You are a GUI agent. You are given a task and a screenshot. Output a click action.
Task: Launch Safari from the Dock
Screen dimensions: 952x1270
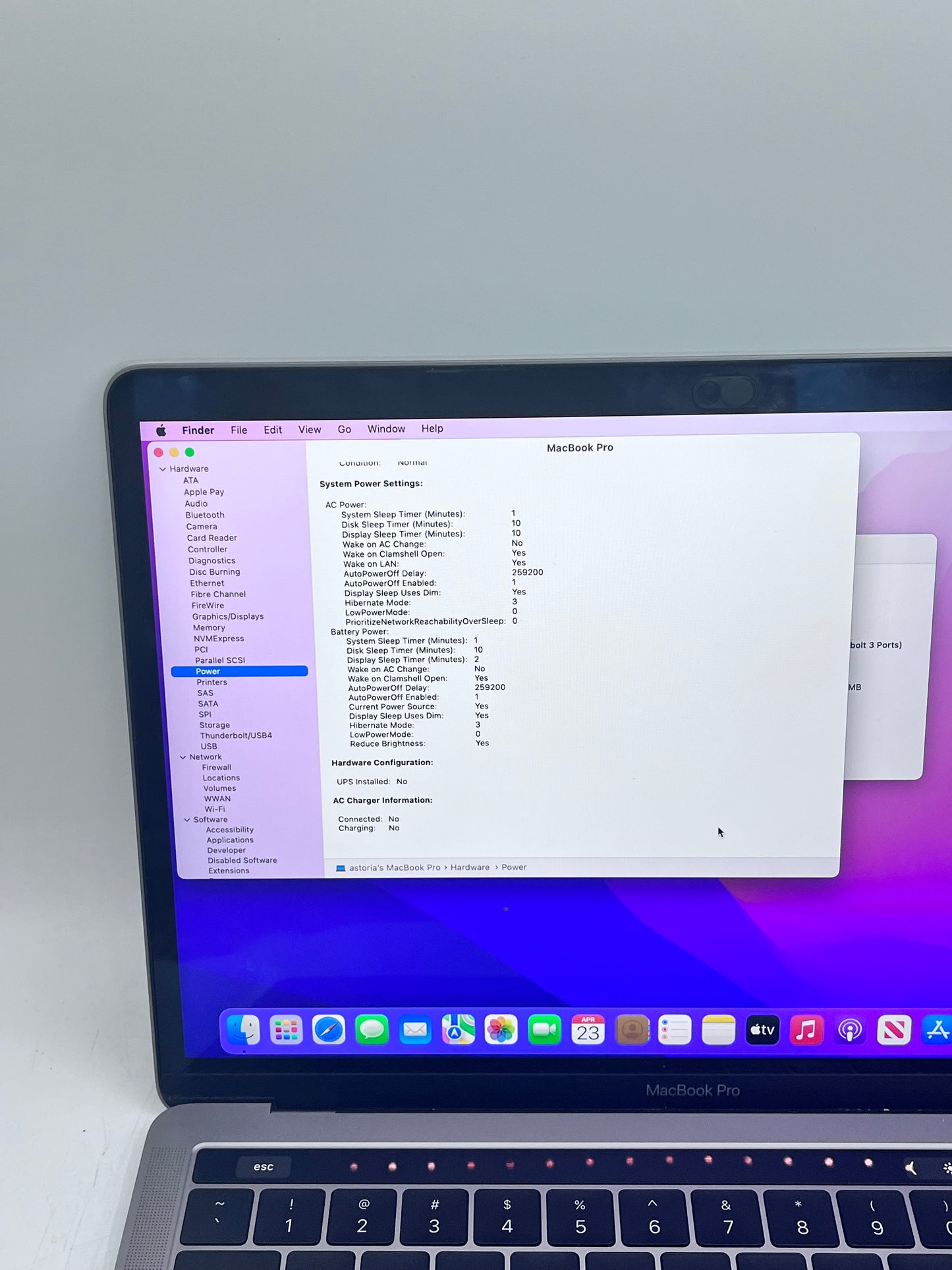[x=329, y=1030]
